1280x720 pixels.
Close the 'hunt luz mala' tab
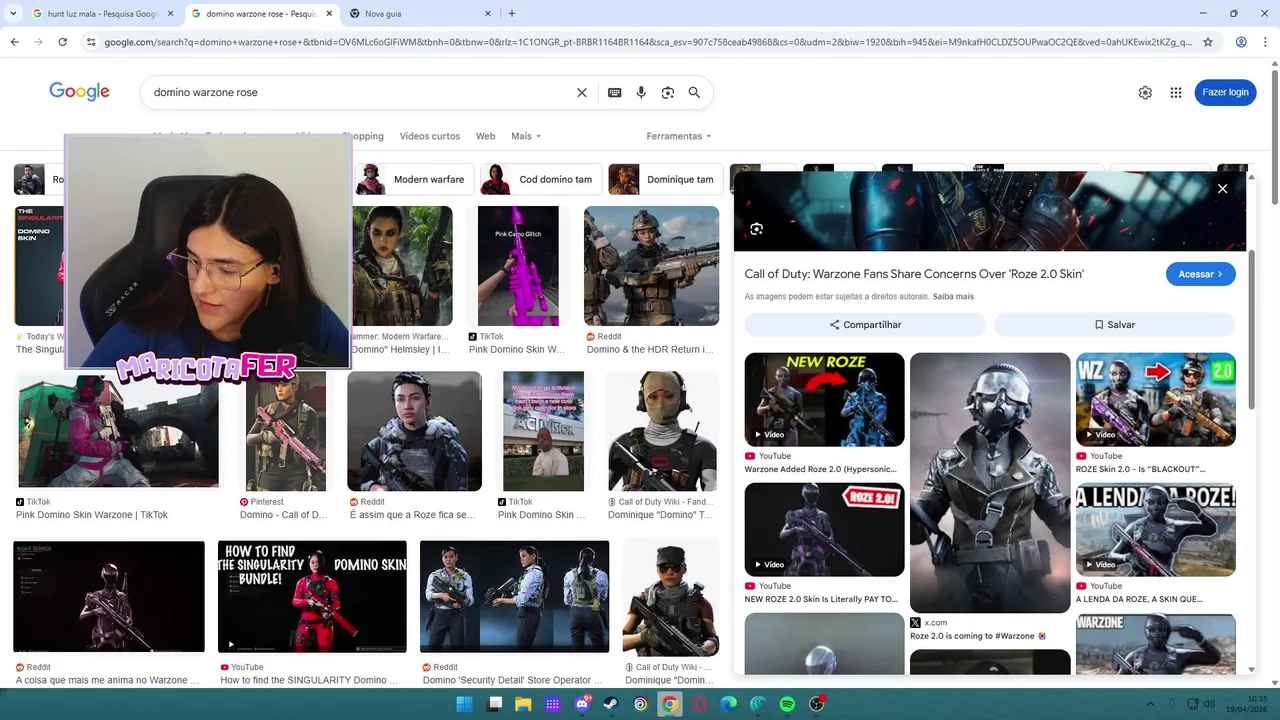point(170,14)
